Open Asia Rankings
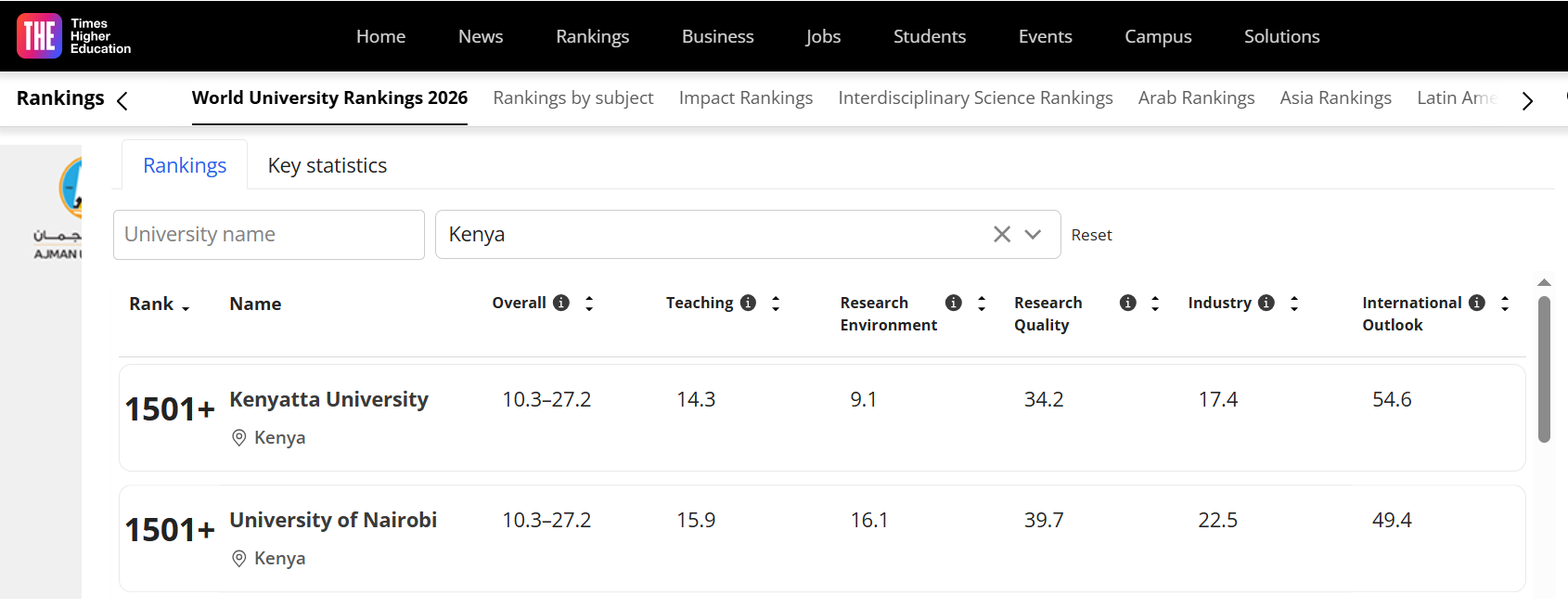The width and height of the screenshot is (1568, 608). pos(1335,97)
